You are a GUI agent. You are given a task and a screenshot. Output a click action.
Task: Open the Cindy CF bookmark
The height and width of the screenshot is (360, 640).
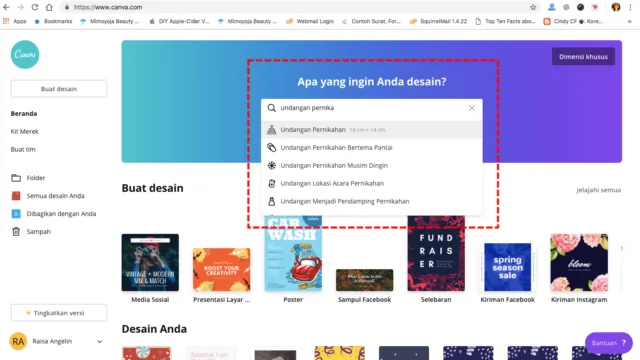[x=573, y=21]
